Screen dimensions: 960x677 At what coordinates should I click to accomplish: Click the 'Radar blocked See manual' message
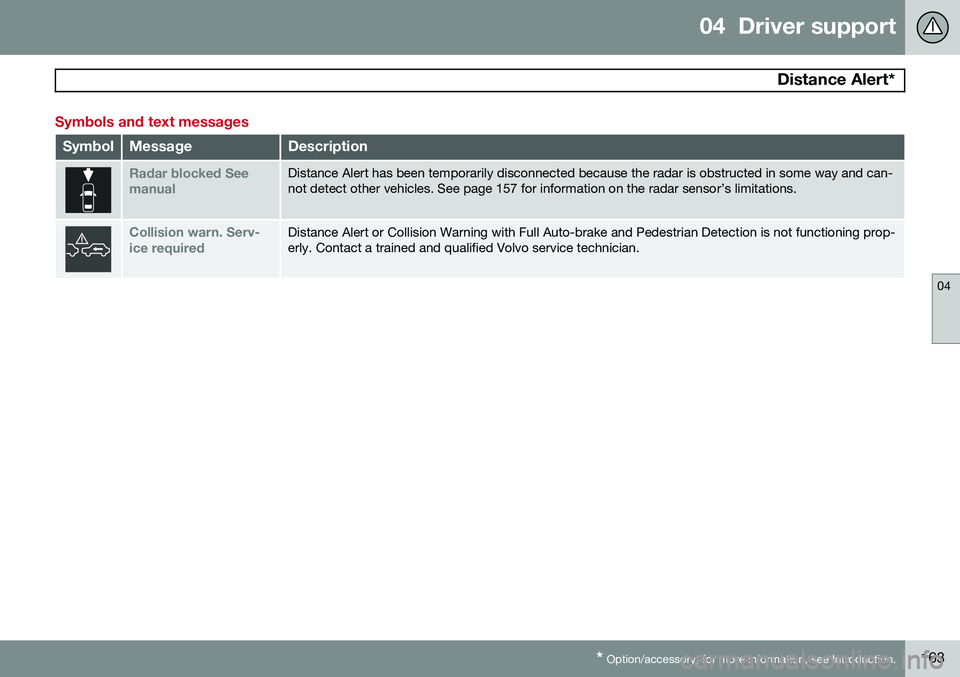point(188,181)
